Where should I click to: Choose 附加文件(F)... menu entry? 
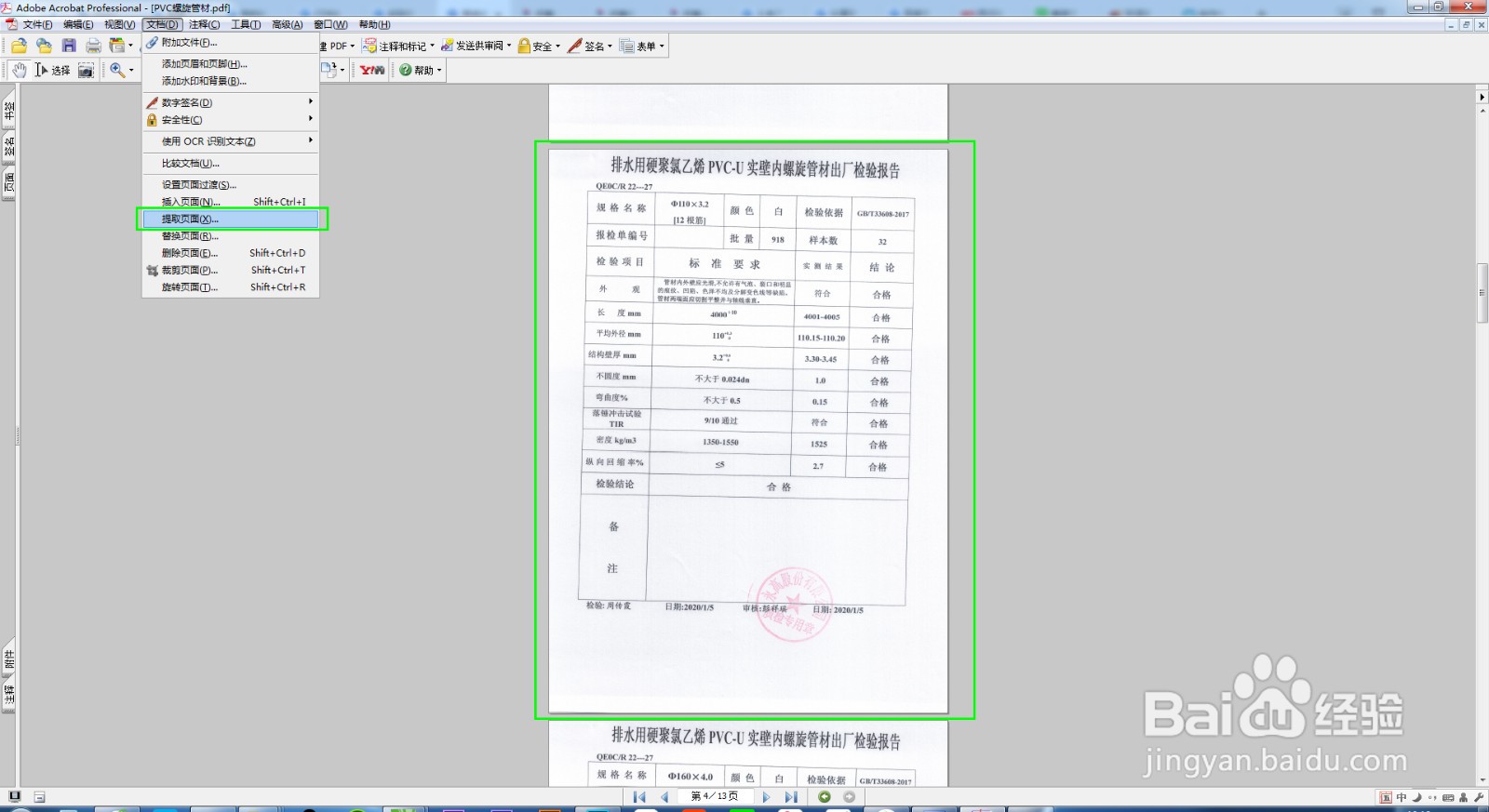[x=230, y=43]
